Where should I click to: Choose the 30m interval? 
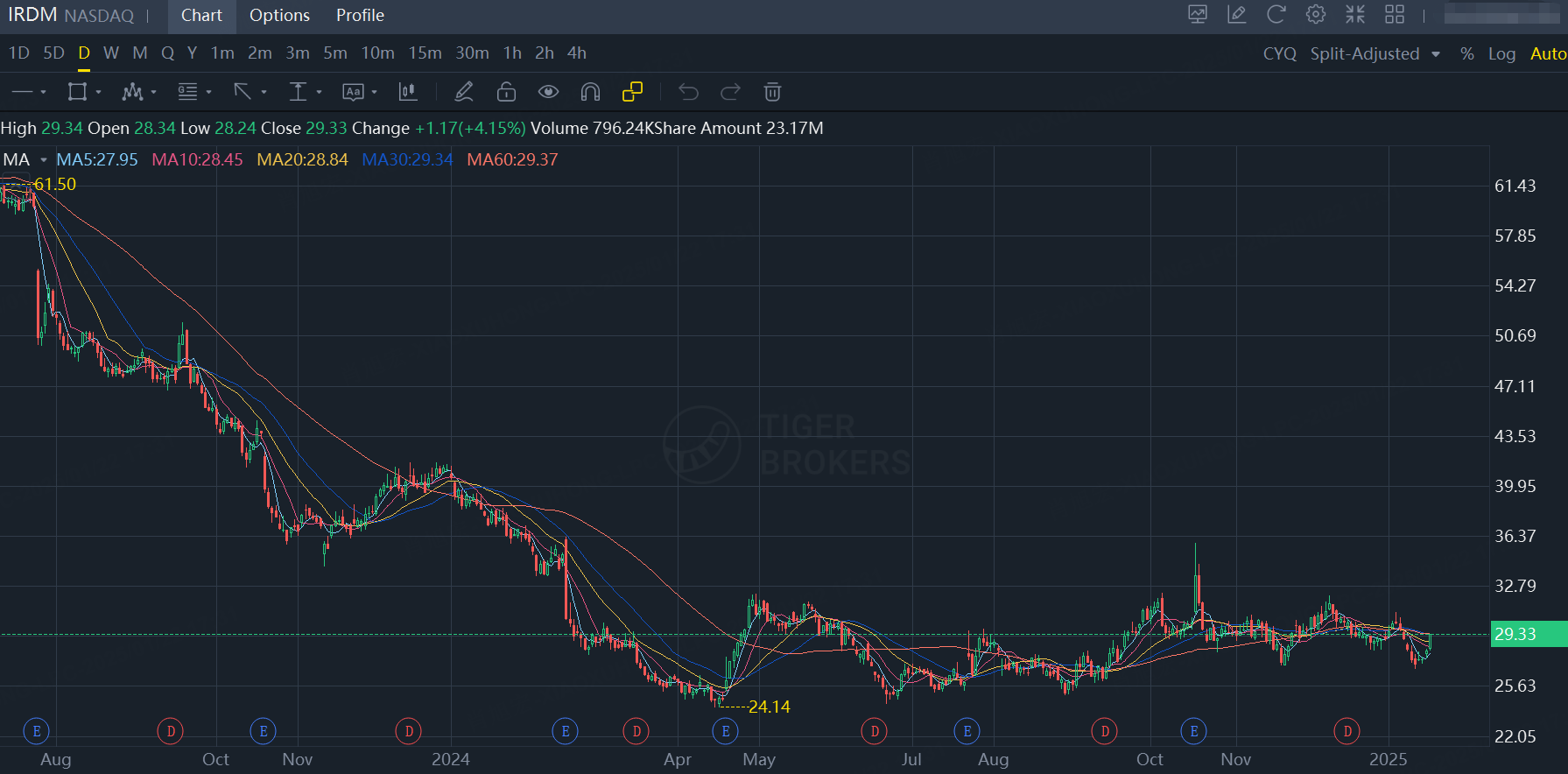point(472,53)
